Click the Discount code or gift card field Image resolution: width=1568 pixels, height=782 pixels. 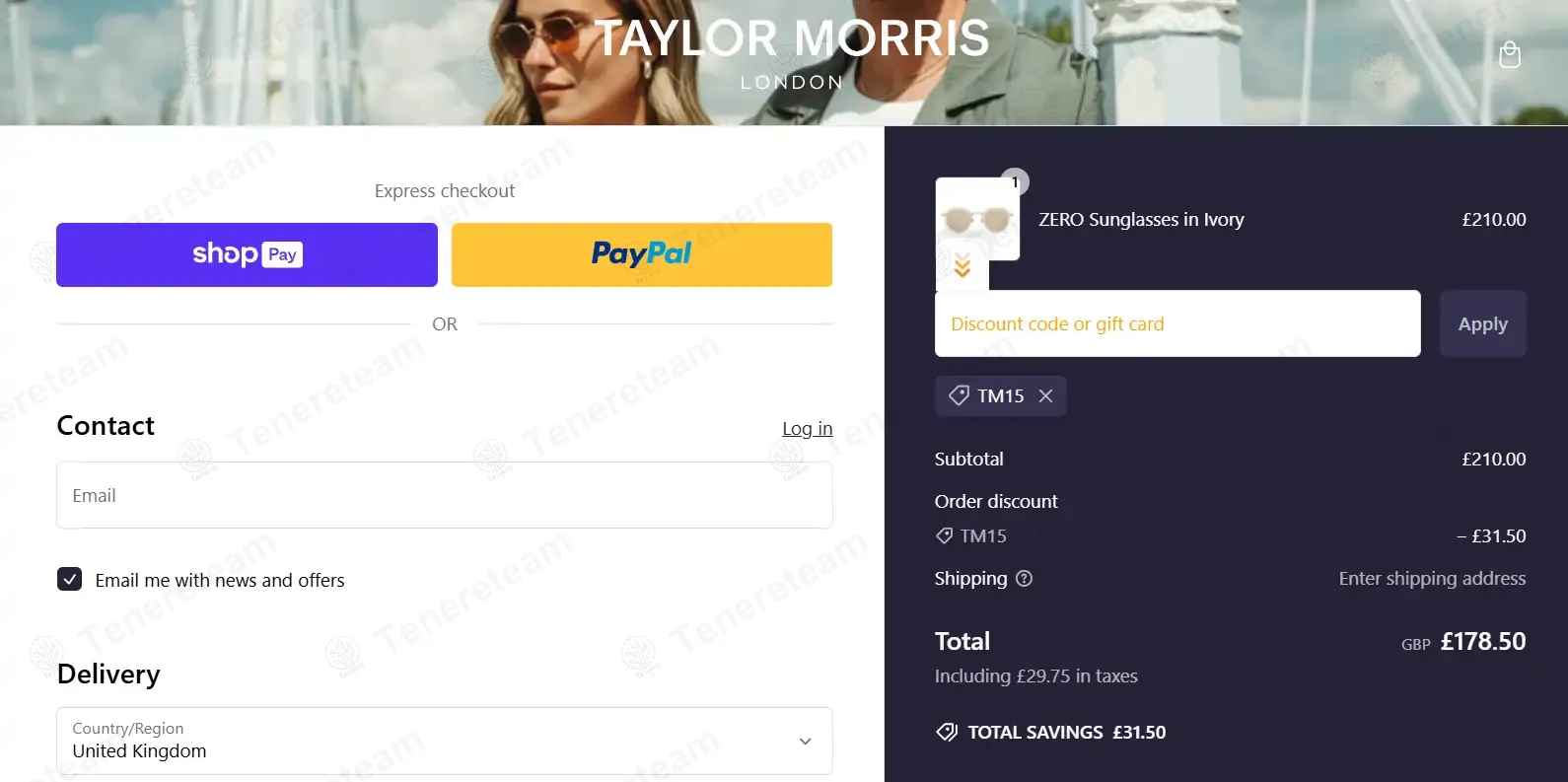click(1177, 323)
